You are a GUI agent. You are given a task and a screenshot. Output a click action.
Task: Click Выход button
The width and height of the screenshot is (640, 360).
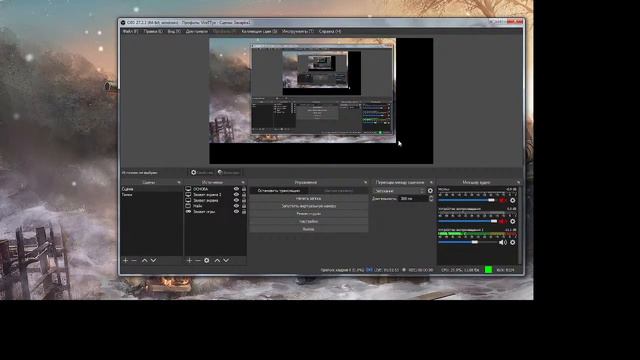(309, 229)
